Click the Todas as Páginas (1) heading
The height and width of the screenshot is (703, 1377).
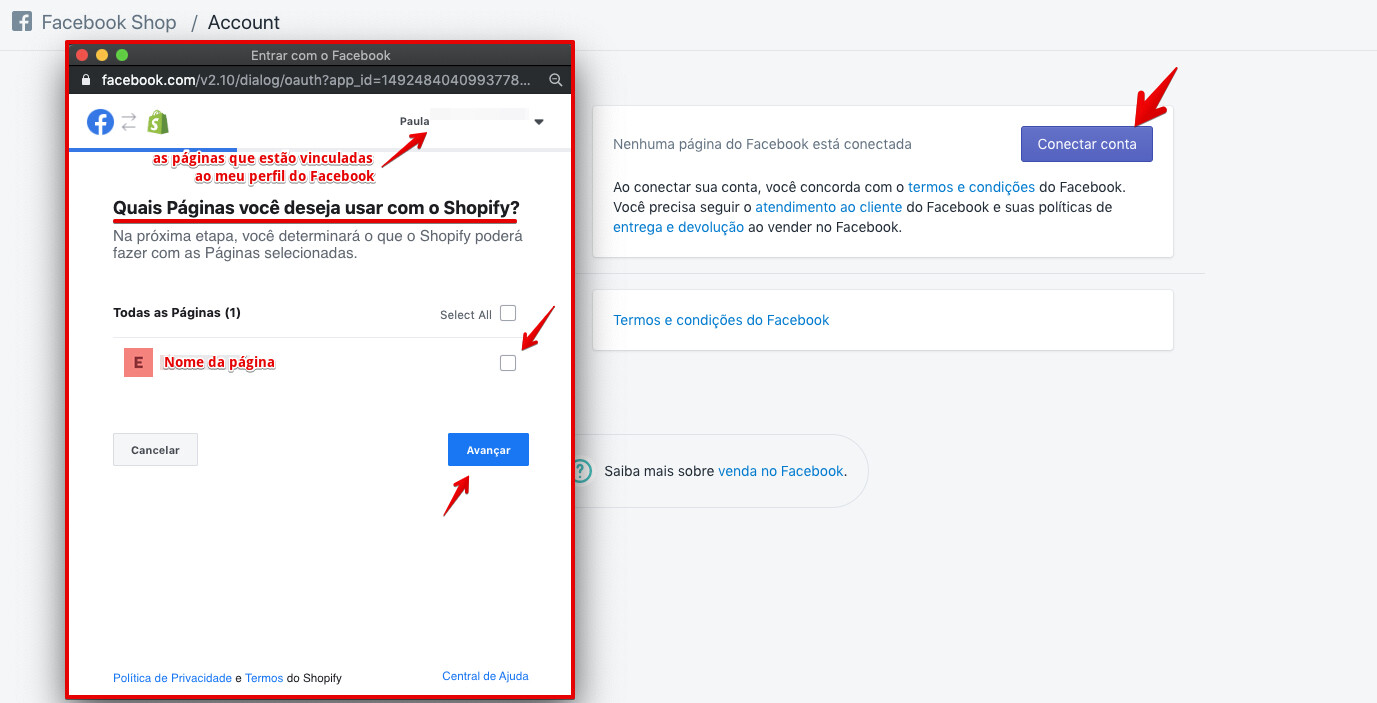177,313
